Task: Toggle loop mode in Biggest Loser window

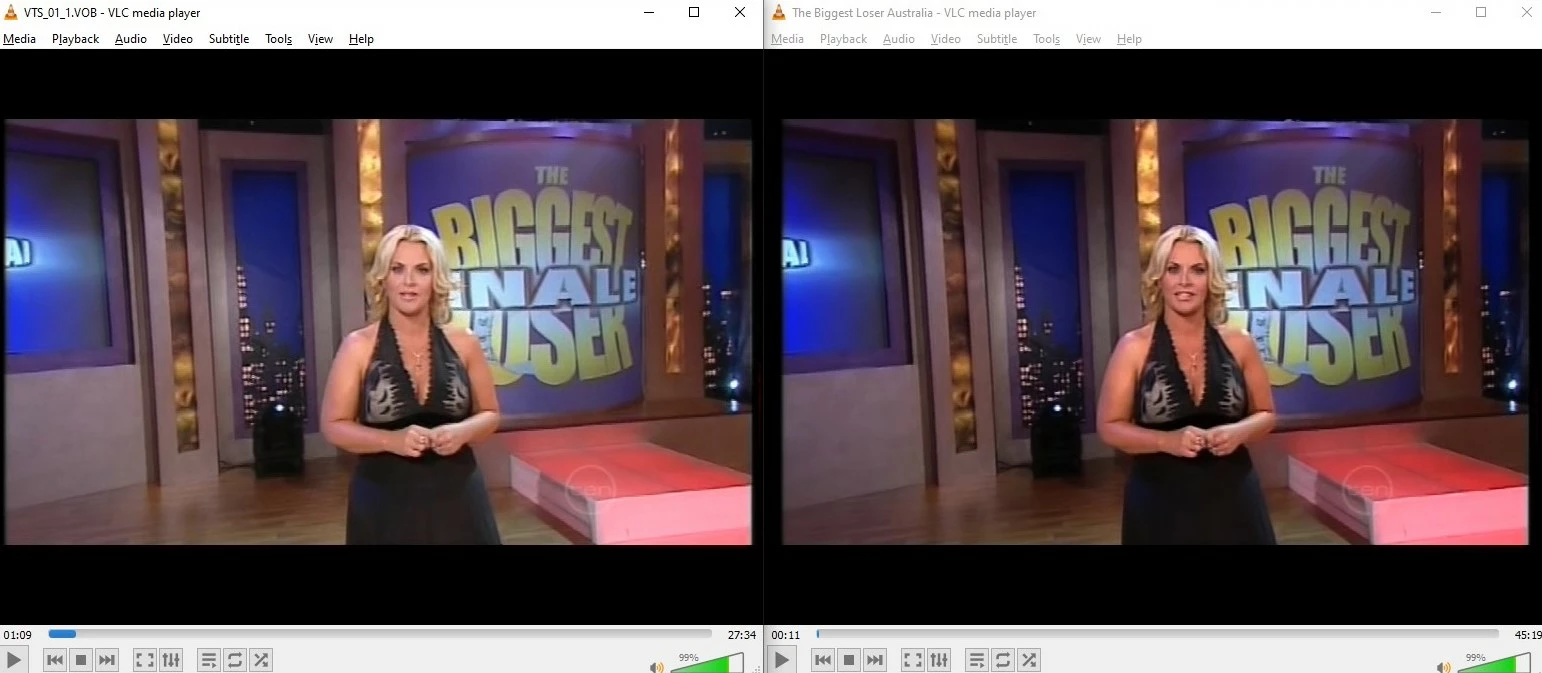Action: click(1003, 660)
